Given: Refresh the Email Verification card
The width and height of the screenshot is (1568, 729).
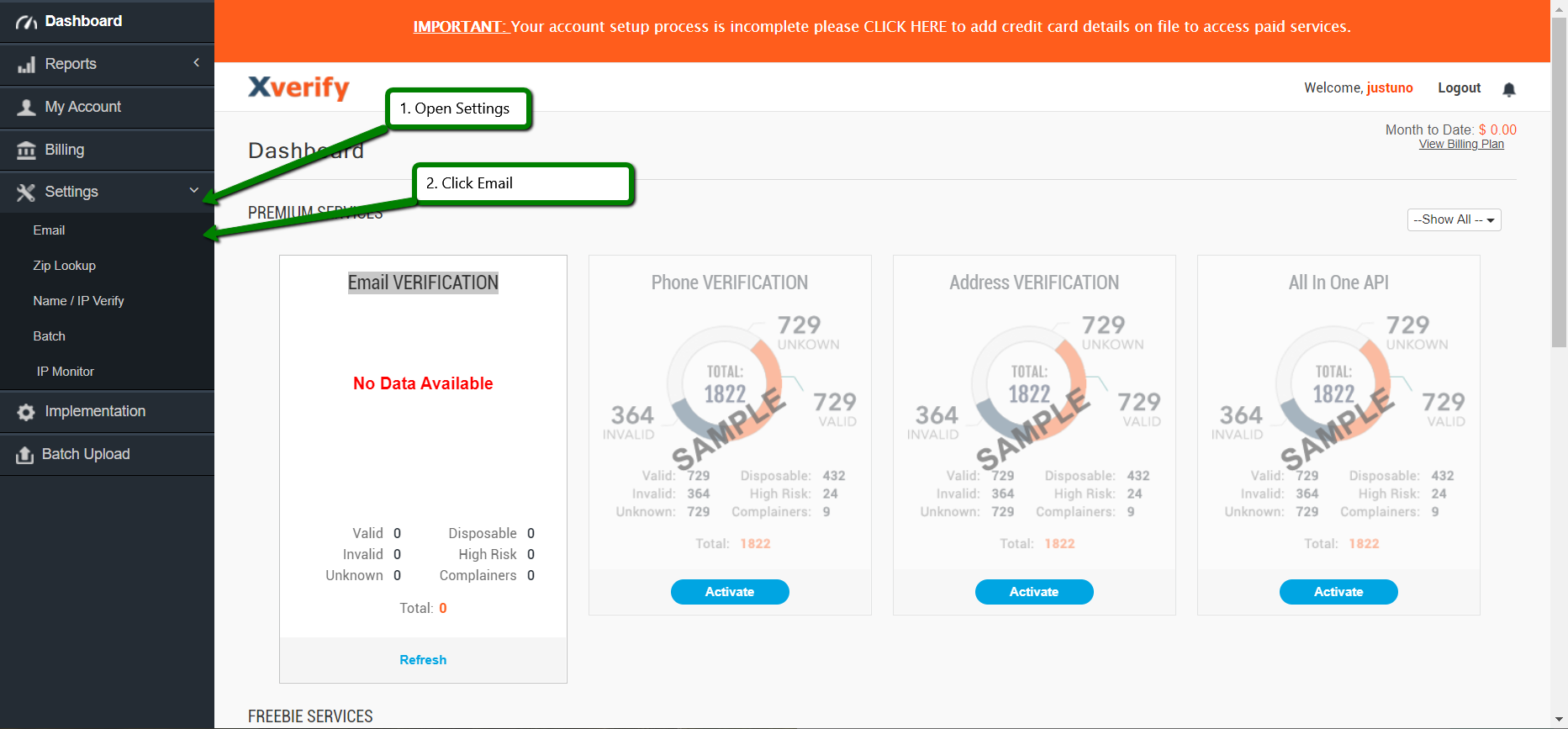Looking at the screenshot, I should tap(423, 660).
